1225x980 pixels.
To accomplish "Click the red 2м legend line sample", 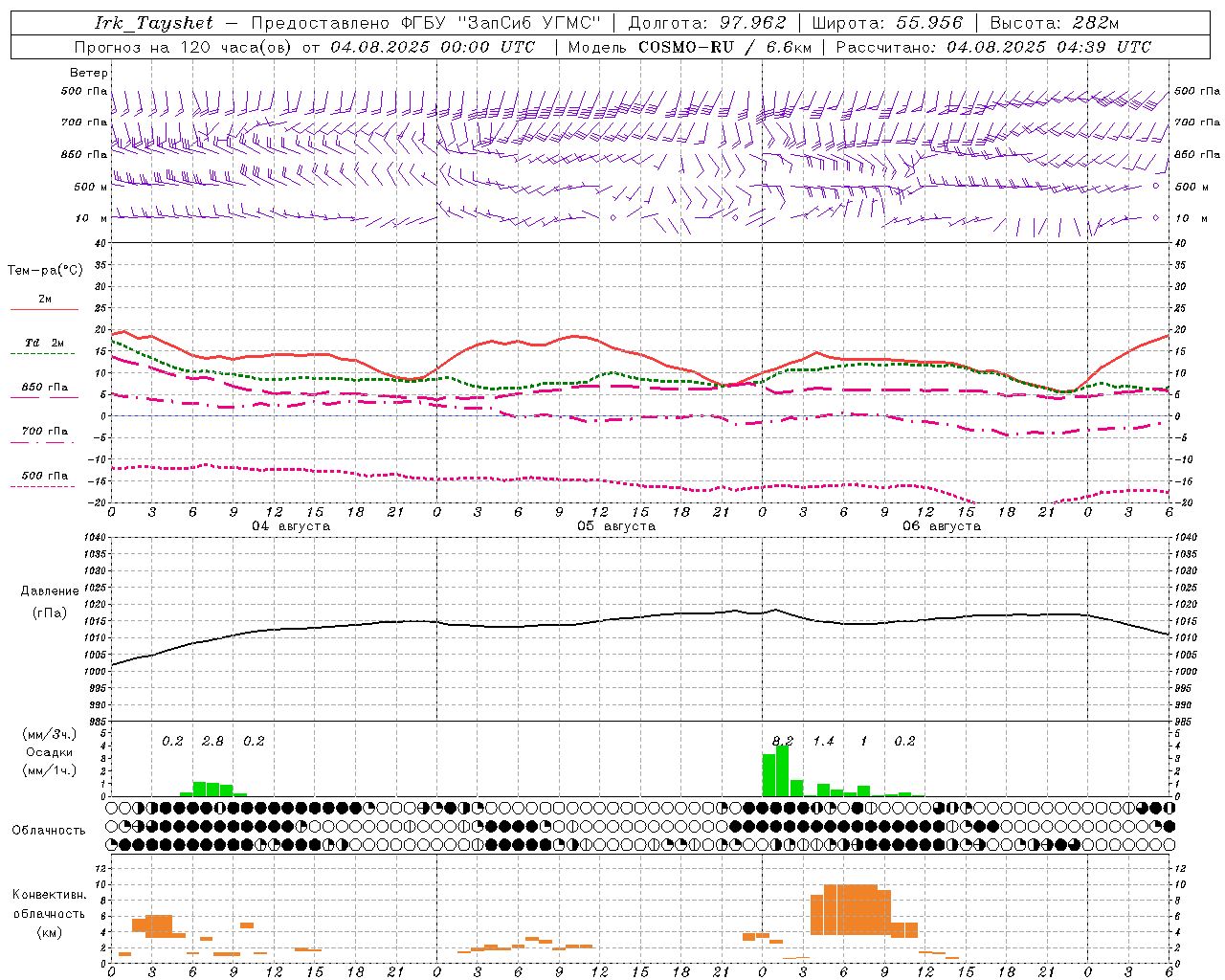I will tap(44, 309).
